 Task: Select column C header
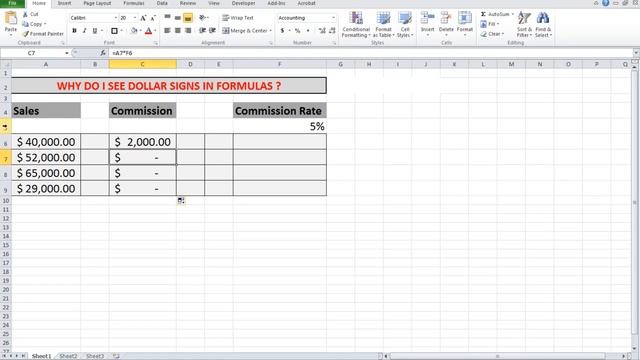[142, 64]
